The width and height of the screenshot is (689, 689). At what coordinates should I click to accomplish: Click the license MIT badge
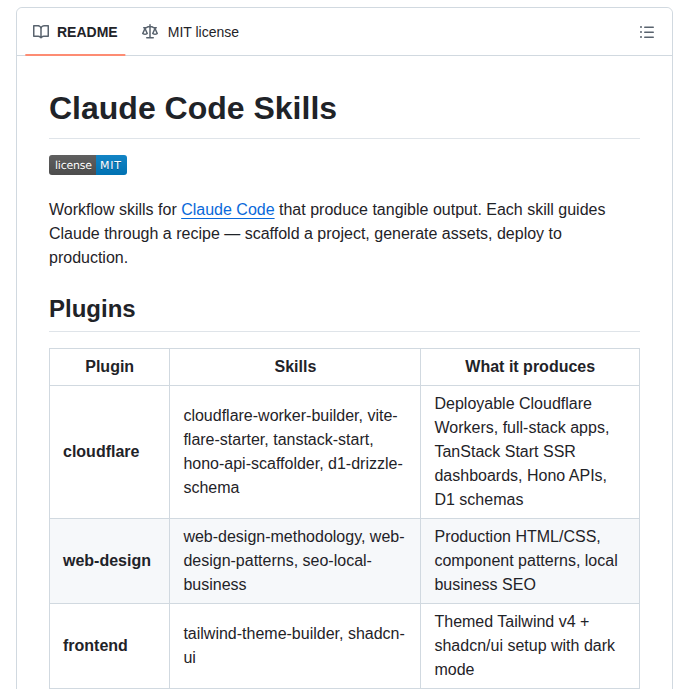pyautogui.click(x=88, y=165)
